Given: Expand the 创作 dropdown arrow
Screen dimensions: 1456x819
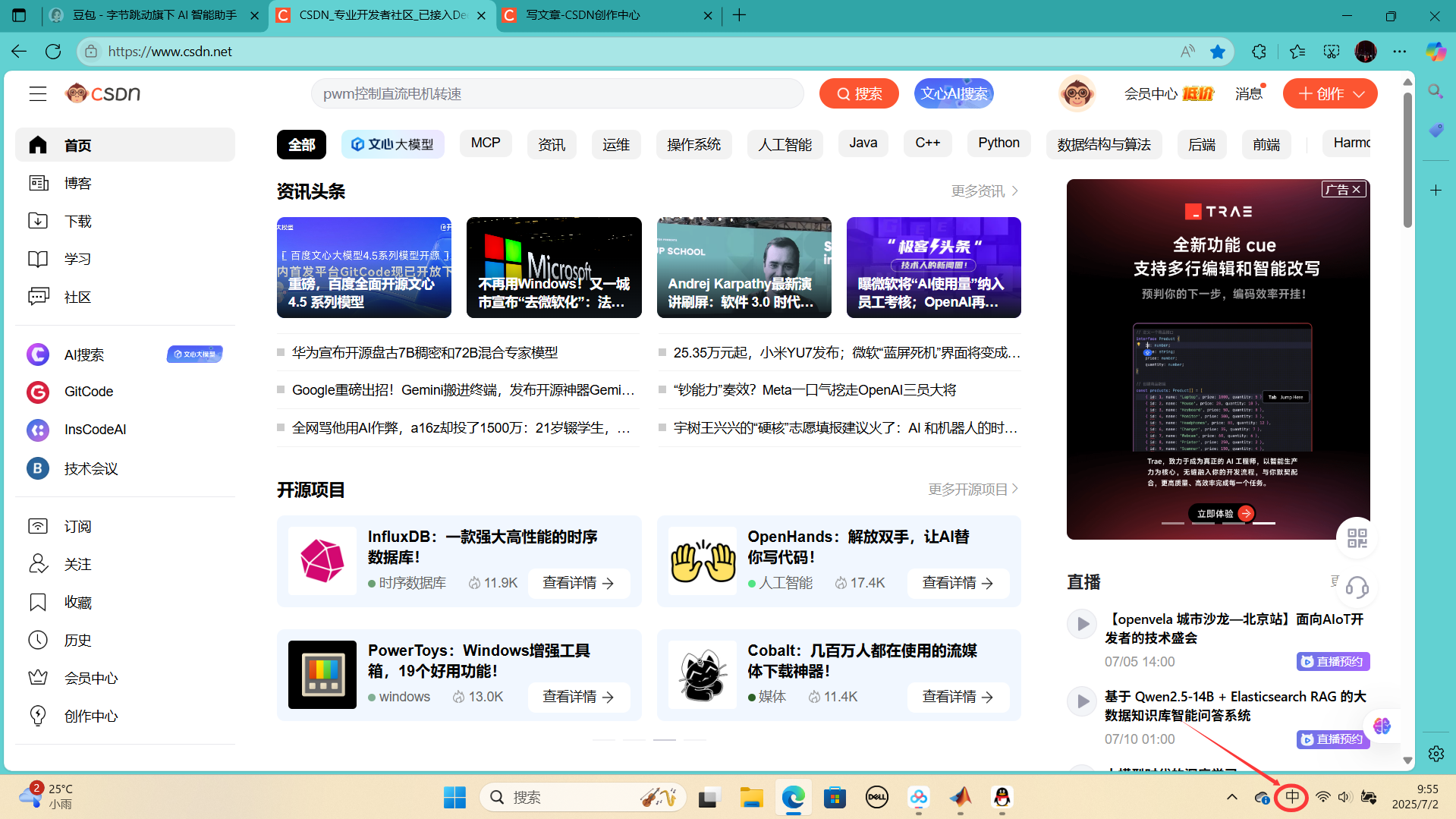Looking at the screenshot, I should click(x=1359, y=93).
